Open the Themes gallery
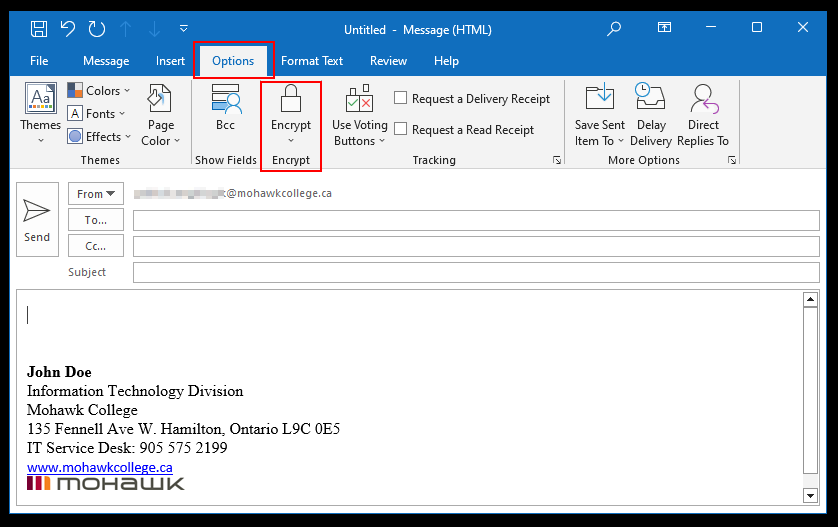The height and width of the screenshot is (527, 838). pyautogui.click(x=40, y=112)
